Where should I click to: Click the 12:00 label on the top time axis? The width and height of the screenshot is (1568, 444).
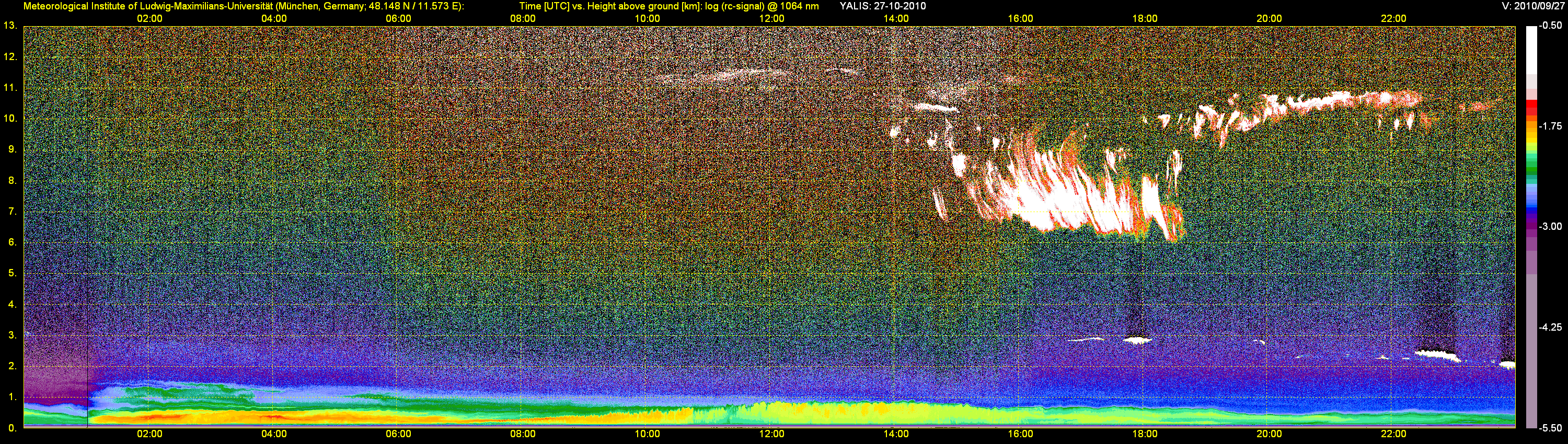point(772,18)
